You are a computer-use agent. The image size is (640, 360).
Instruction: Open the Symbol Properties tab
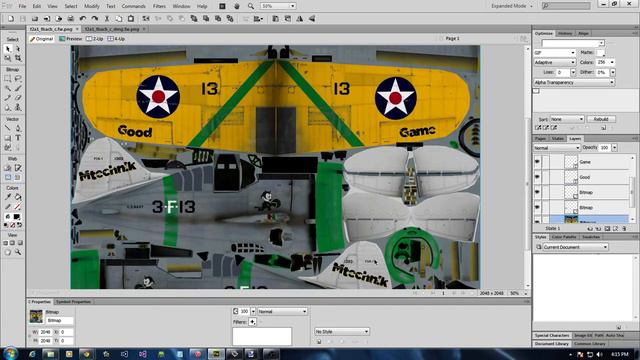[x=73, y=302]
